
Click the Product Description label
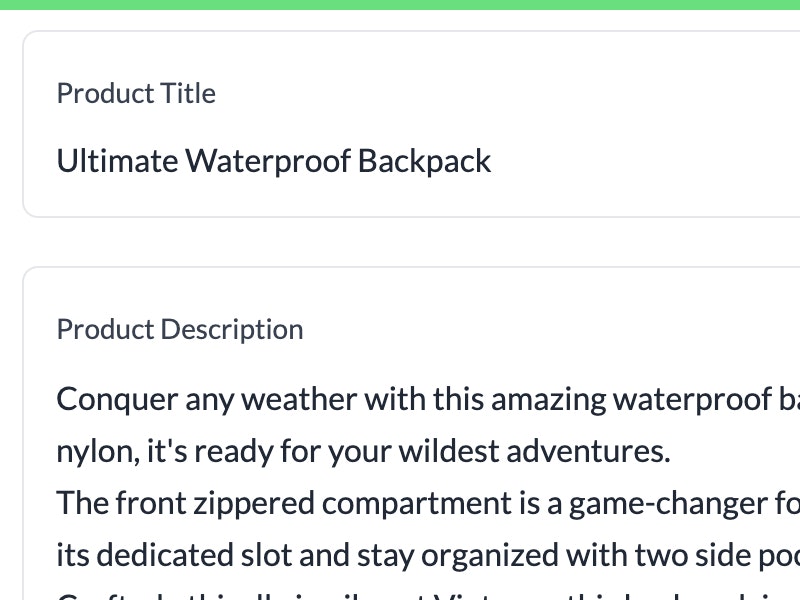(x=180, y=330)
